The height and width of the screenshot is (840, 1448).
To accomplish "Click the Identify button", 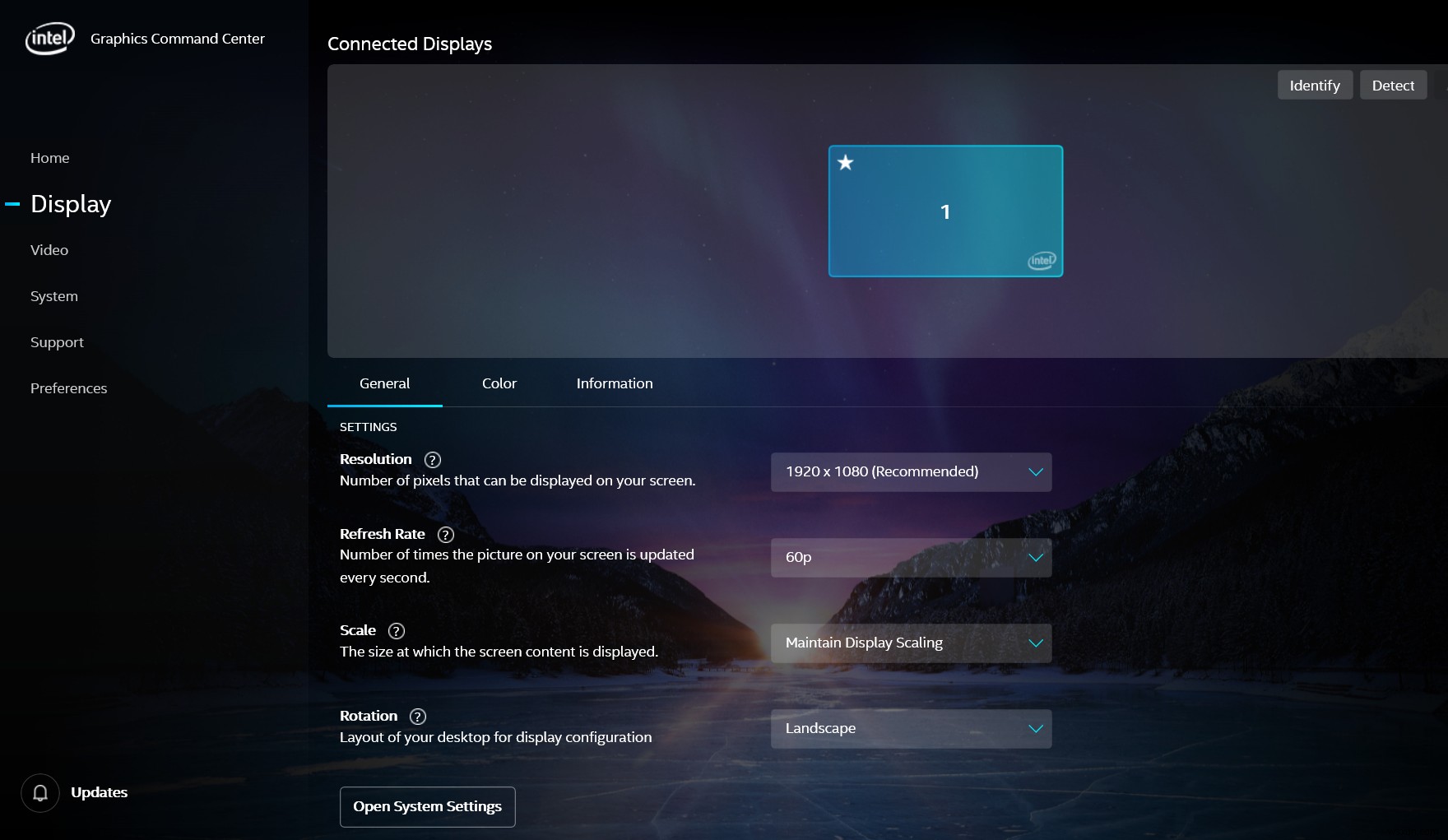I will [1315, 86].
